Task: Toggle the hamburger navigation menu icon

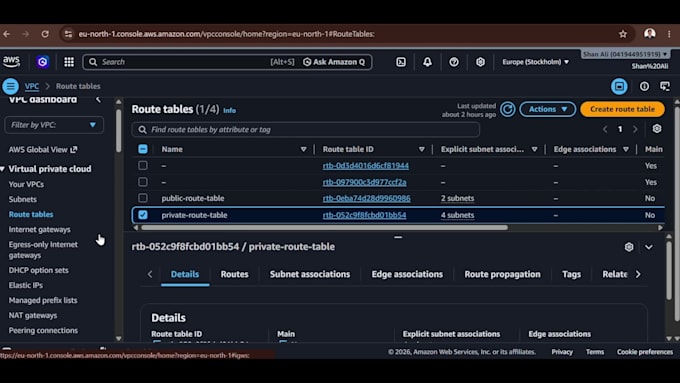Action: (10, 86)
